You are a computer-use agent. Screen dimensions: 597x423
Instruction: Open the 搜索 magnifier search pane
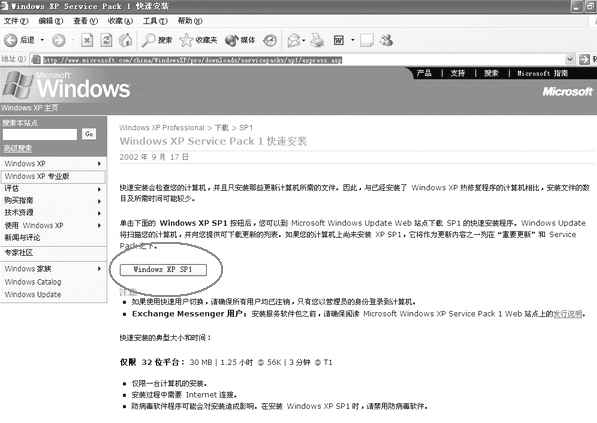coord(156,40)
